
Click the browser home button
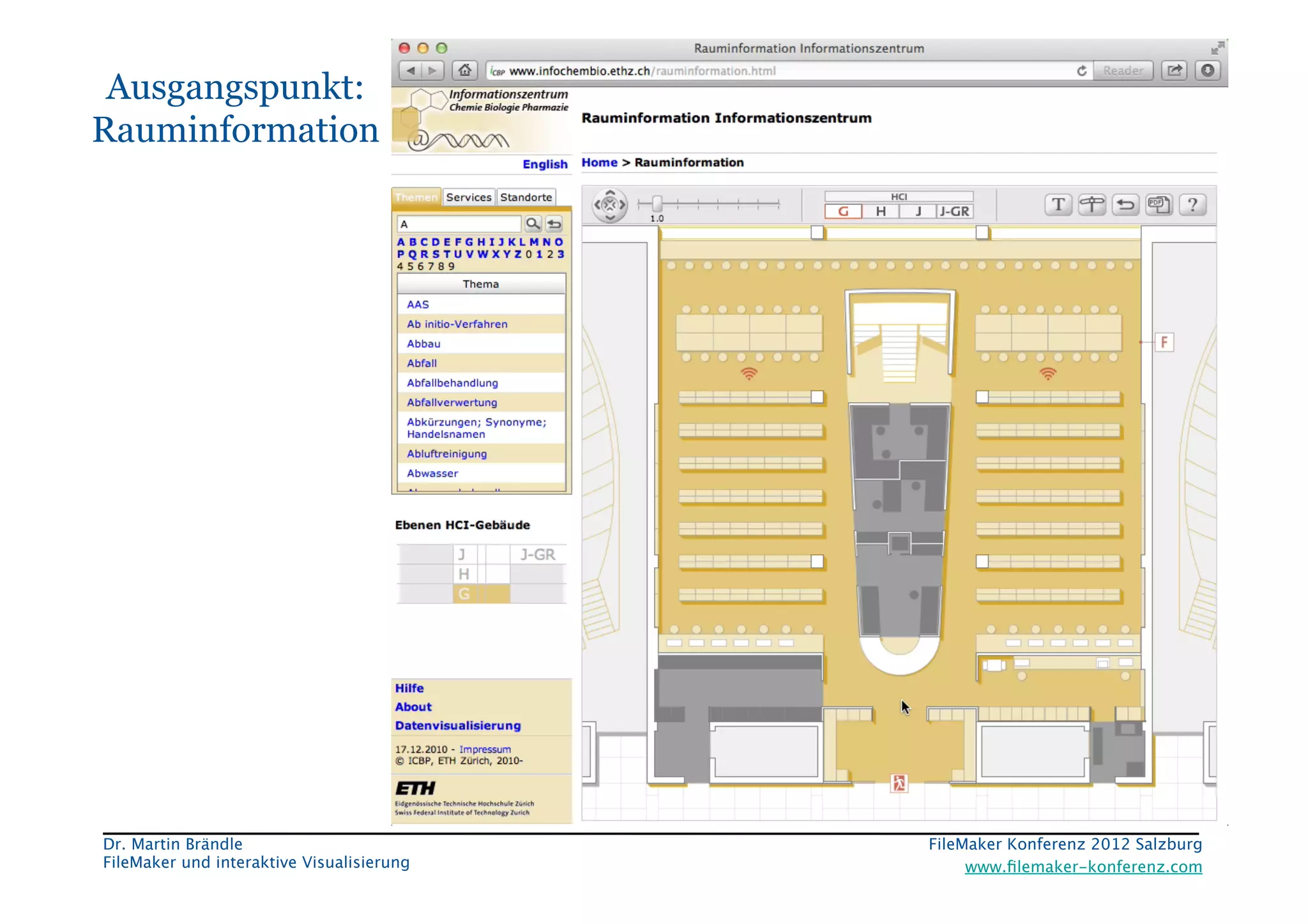[465, 70]
